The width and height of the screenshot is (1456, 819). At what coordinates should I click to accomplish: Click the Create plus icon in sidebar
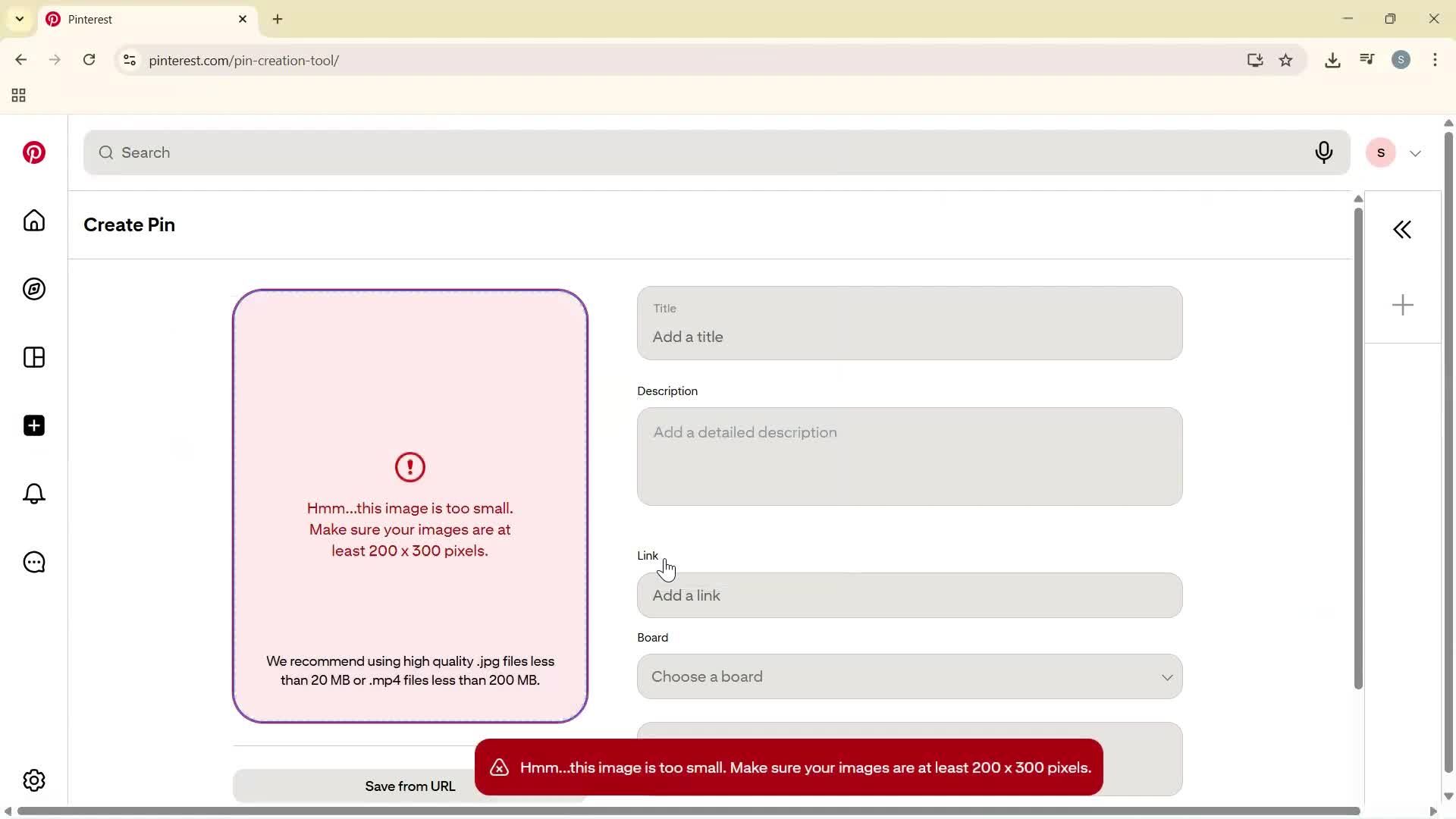(33, 425)
